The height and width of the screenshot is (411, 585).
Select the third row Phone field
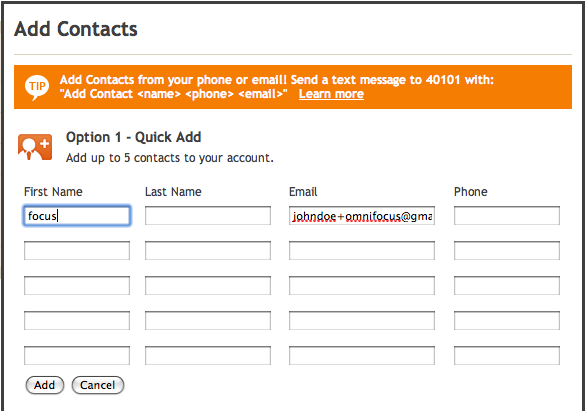click(507, 285)
